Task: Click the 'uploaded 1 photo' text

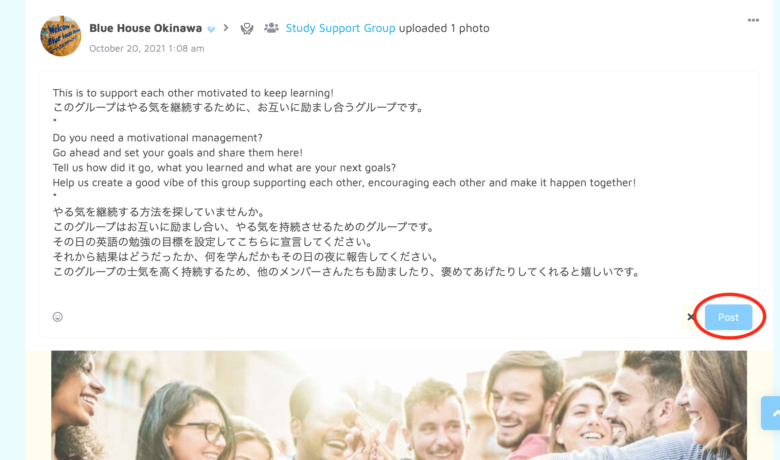Action: click(444, 28)
